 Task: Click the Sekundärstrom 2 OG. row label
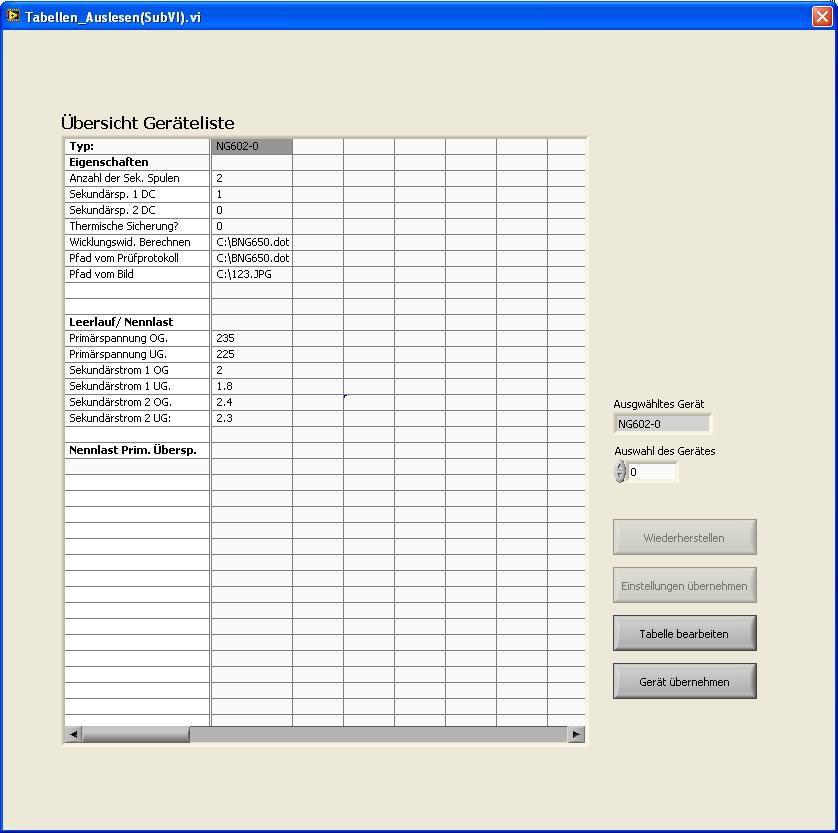pyautogui.click(x=137, y=402)
